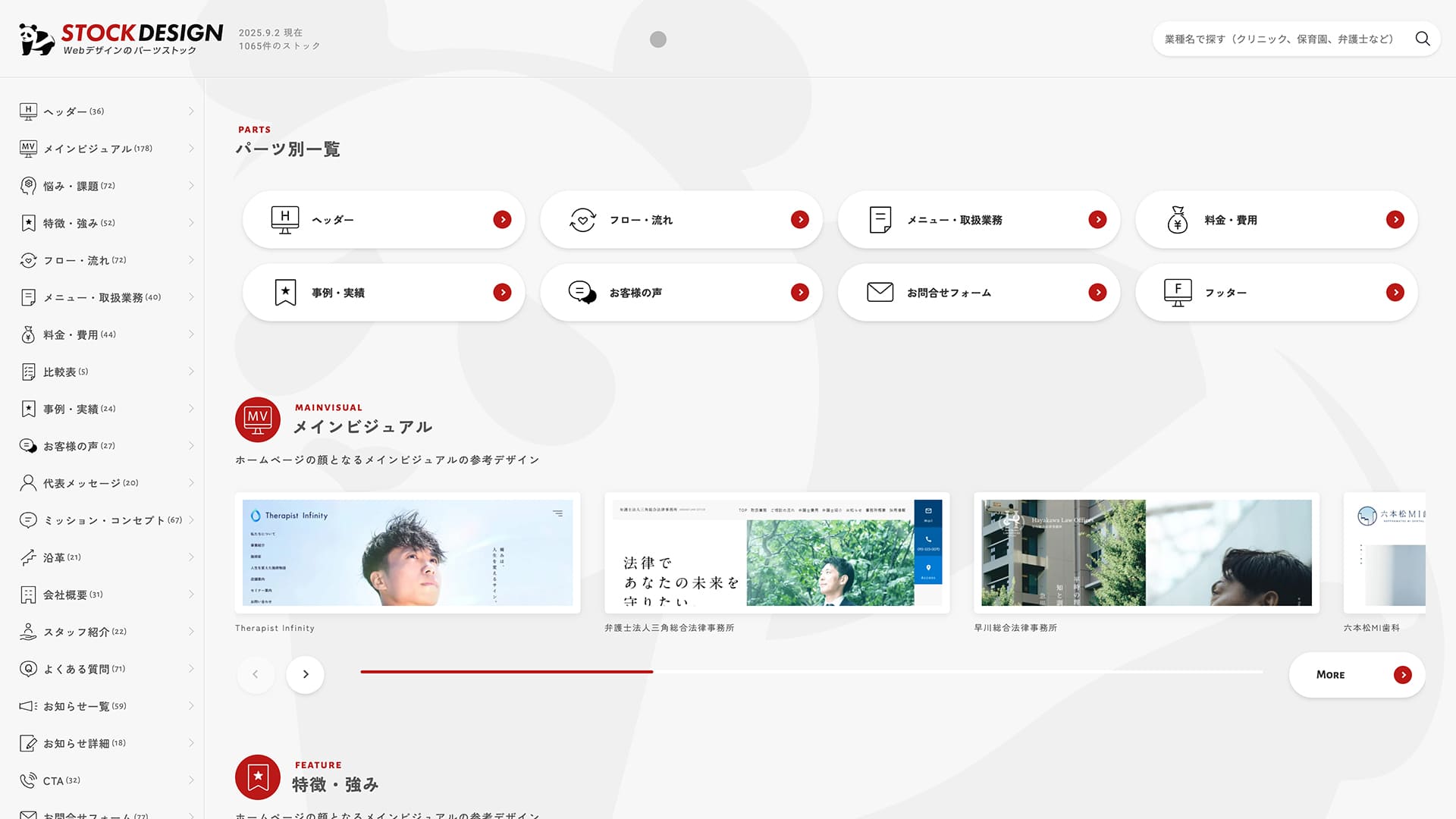Open よくある質問 (71) sidebar menu item
Screen dimensions: 1456x819
click(106, 669)
